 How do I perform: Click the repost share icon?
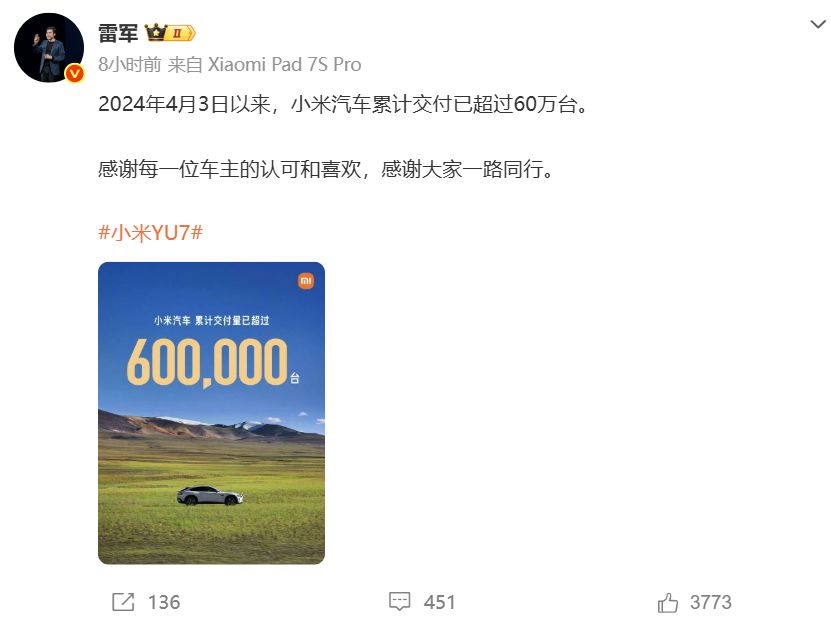123,602
